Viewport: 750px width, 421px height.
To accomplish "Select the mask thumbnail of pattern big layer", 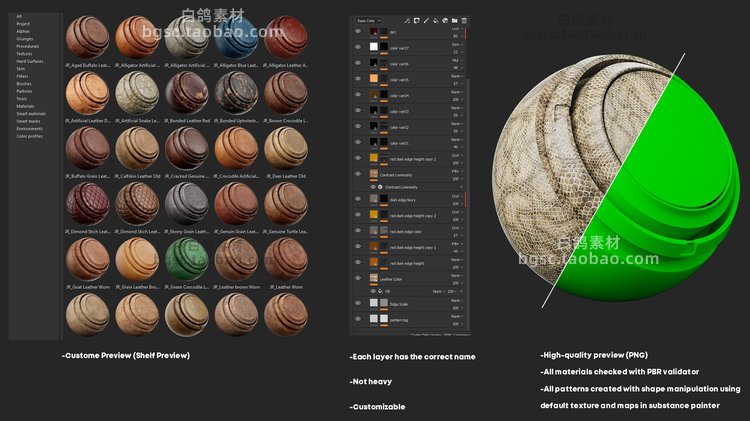I will 384,319.
